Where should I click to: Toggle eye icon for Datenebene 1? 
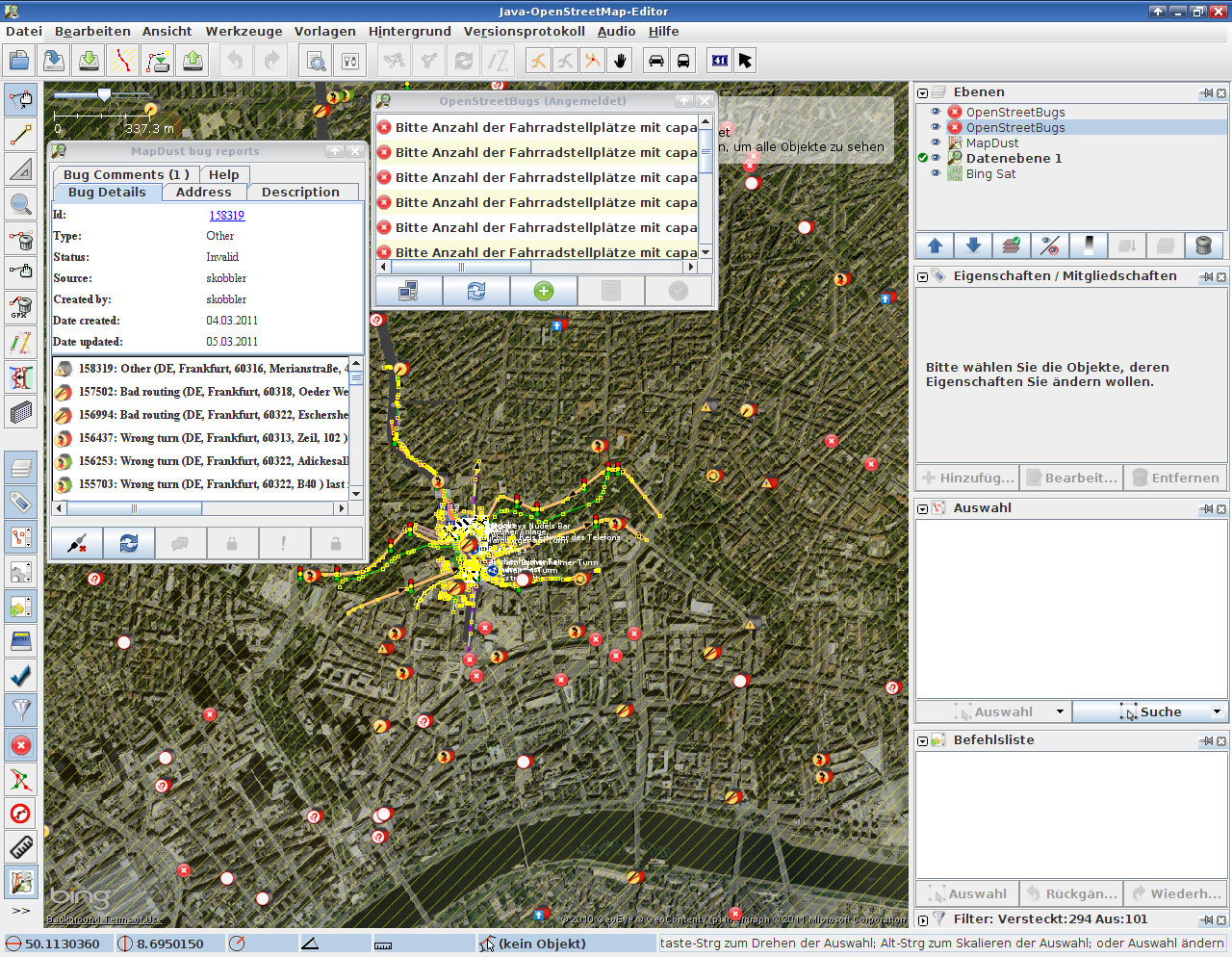tap(935, 158)
